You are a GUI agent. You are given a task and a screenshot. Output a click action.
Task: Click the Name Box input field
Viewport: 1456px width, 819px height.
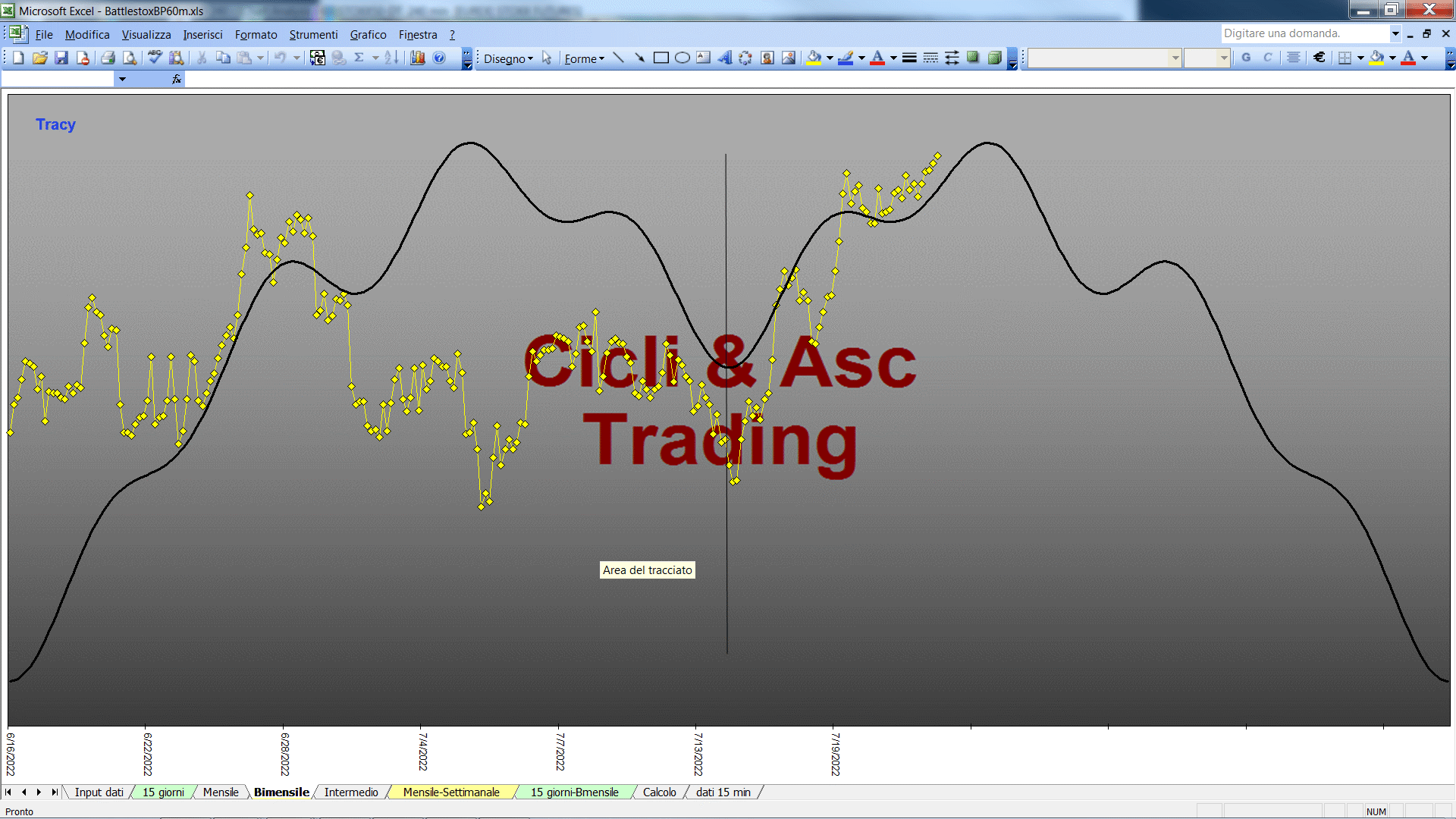pyautogui.click(x=58, y=79)
